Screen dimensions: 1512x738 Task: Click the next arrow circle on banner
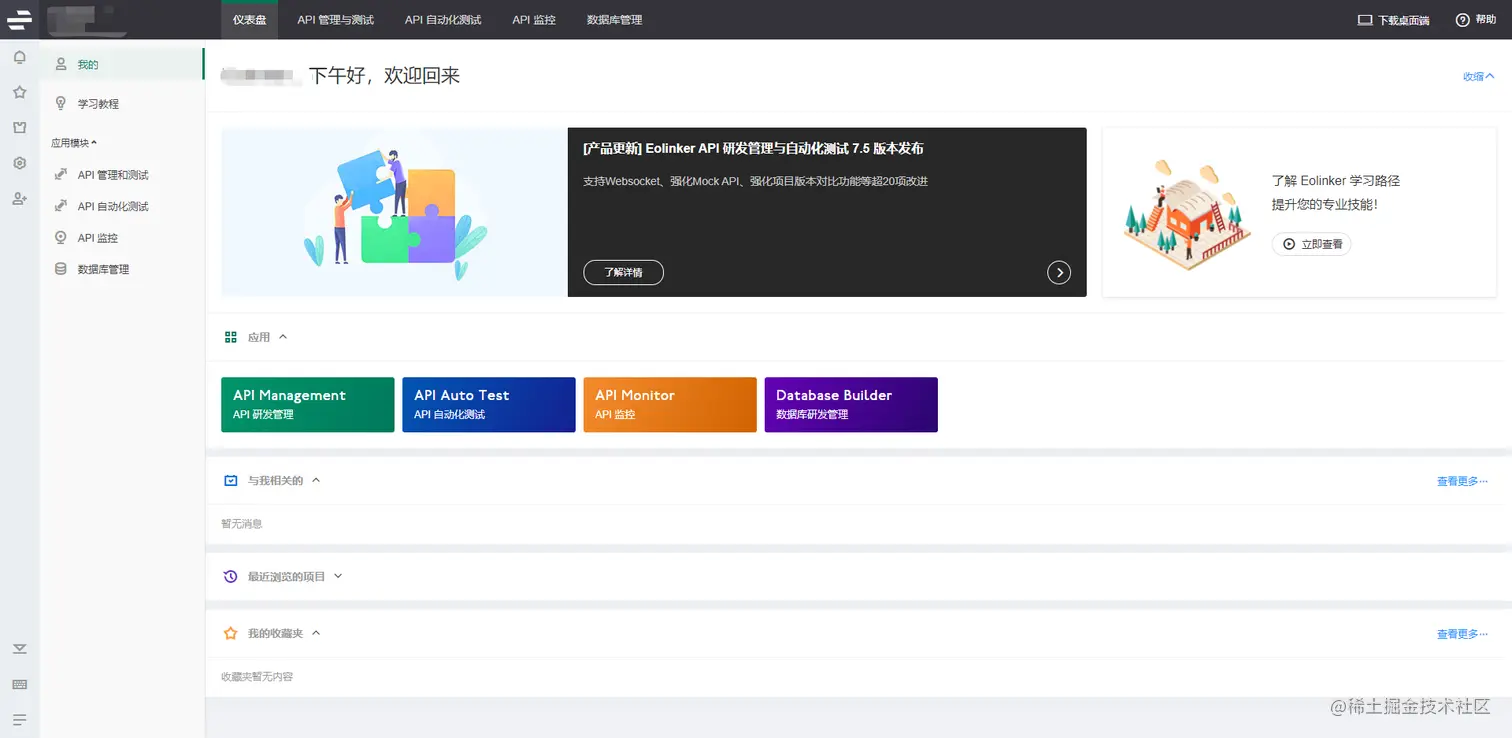pos(1059,272)
